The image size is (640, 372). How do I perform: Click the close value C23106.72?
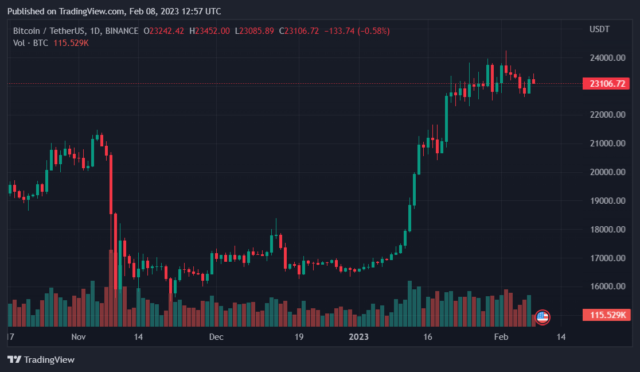(x=299, y=31)
